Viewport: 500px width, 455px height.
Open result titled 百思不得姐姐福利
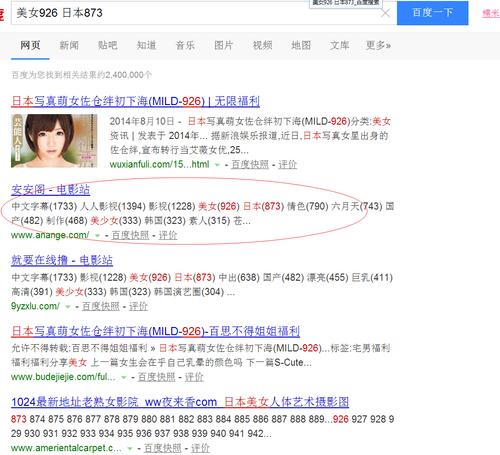click(x=155, y=331)
